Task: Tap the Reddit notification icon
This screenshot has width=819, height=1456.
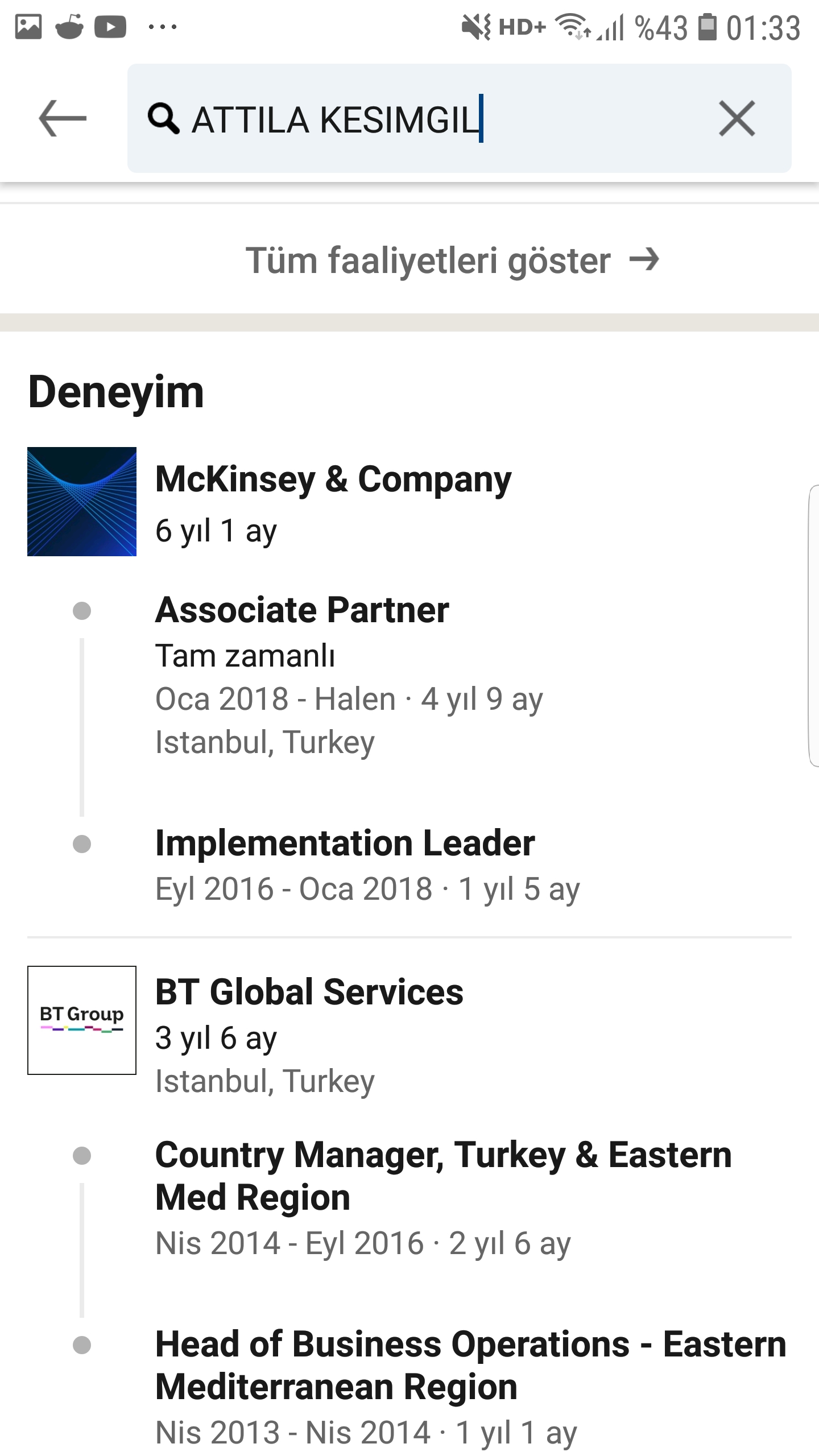Action: [69, 27]
